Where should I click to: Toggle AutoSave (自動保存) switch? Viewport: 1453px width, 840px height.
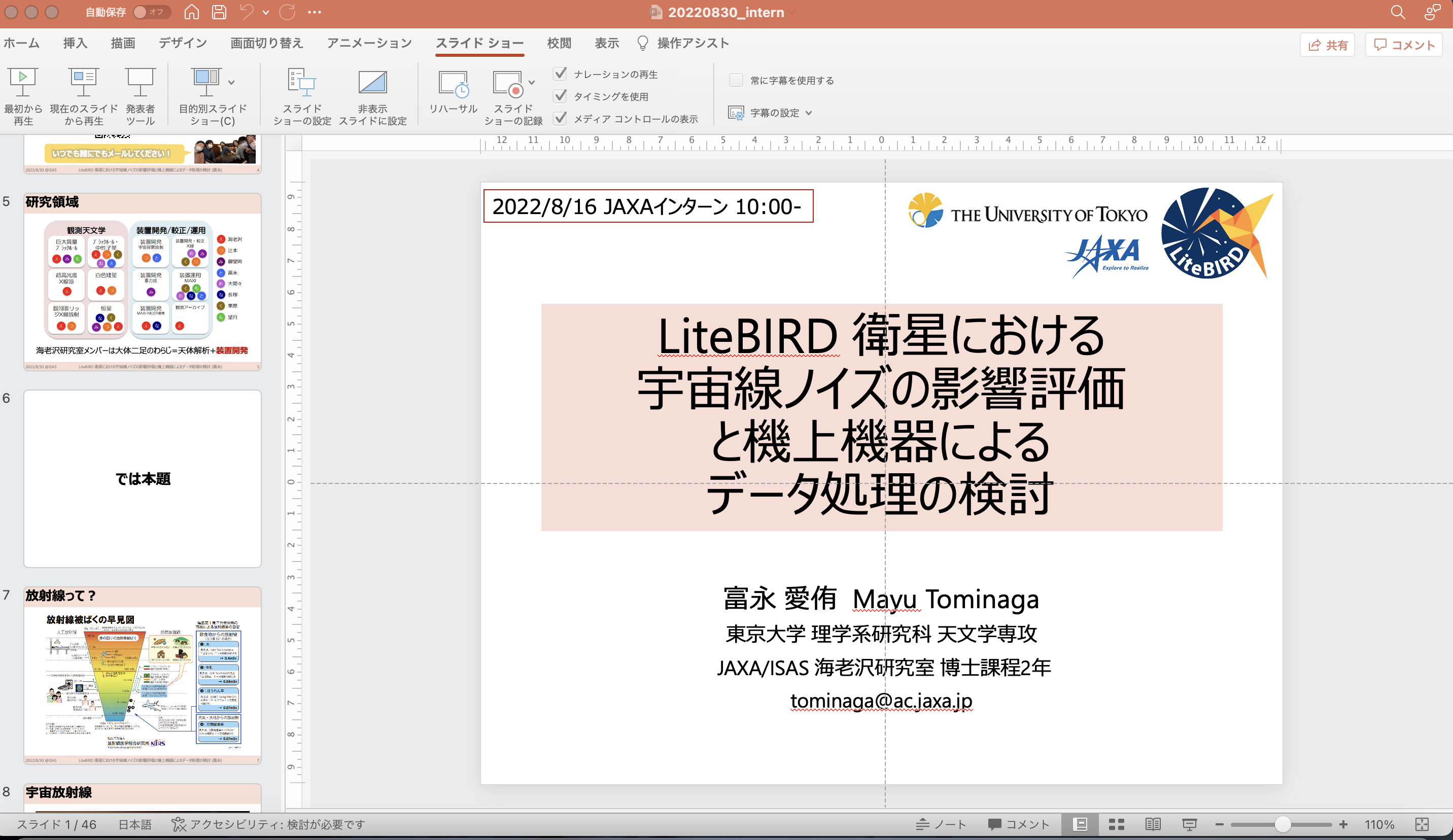(x=151, y=12)
